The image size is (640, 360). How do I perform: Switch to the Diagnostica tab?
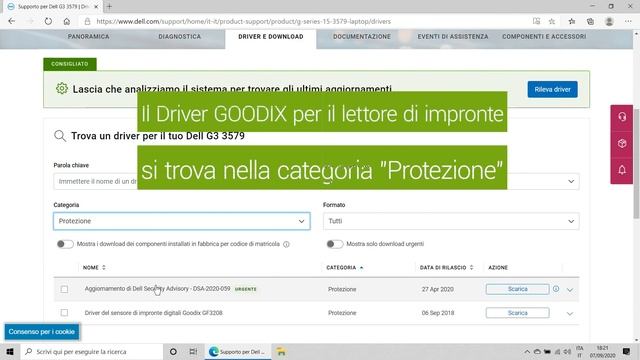180,36
